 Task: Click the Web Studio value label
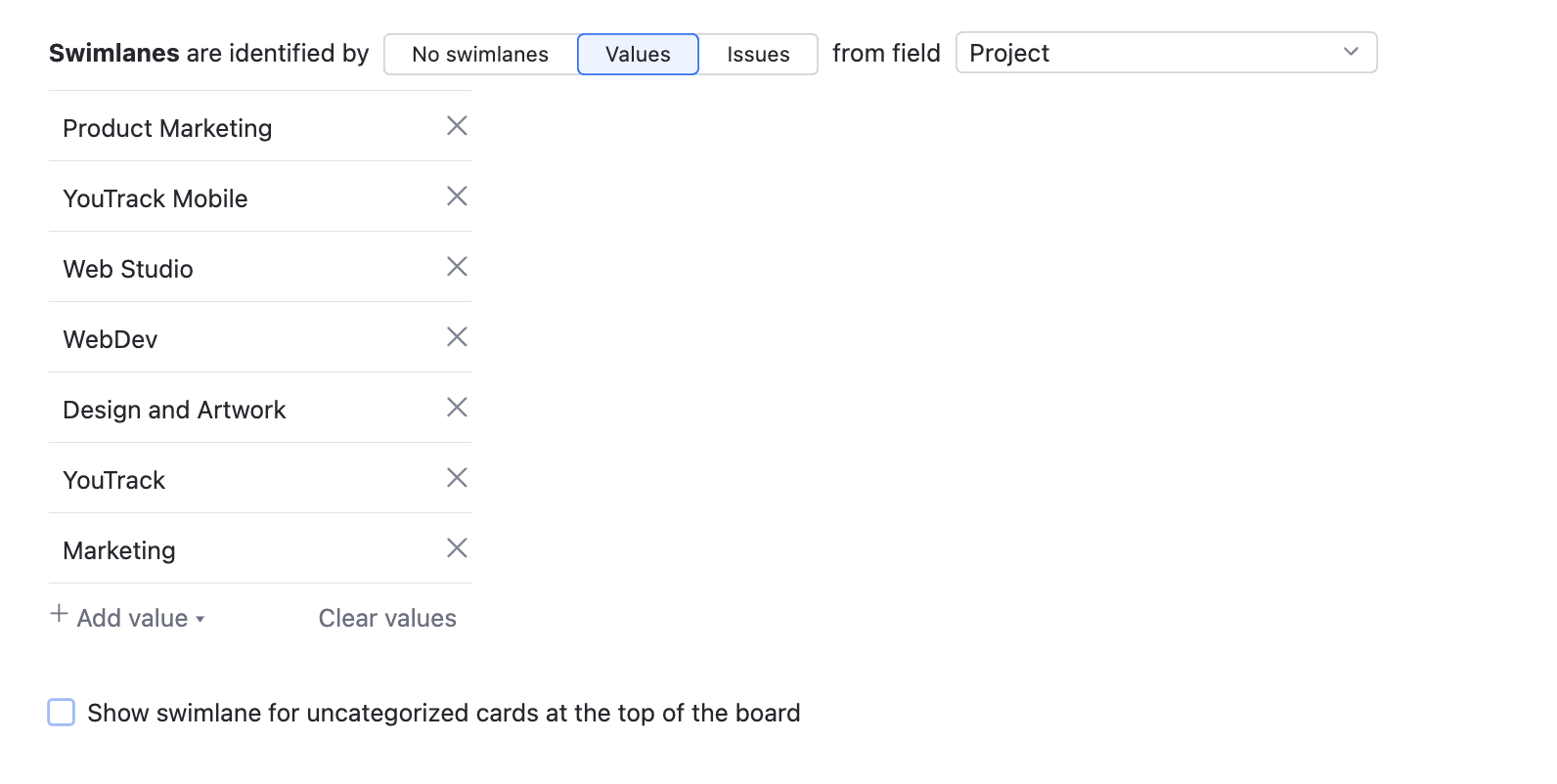(128, 270)
